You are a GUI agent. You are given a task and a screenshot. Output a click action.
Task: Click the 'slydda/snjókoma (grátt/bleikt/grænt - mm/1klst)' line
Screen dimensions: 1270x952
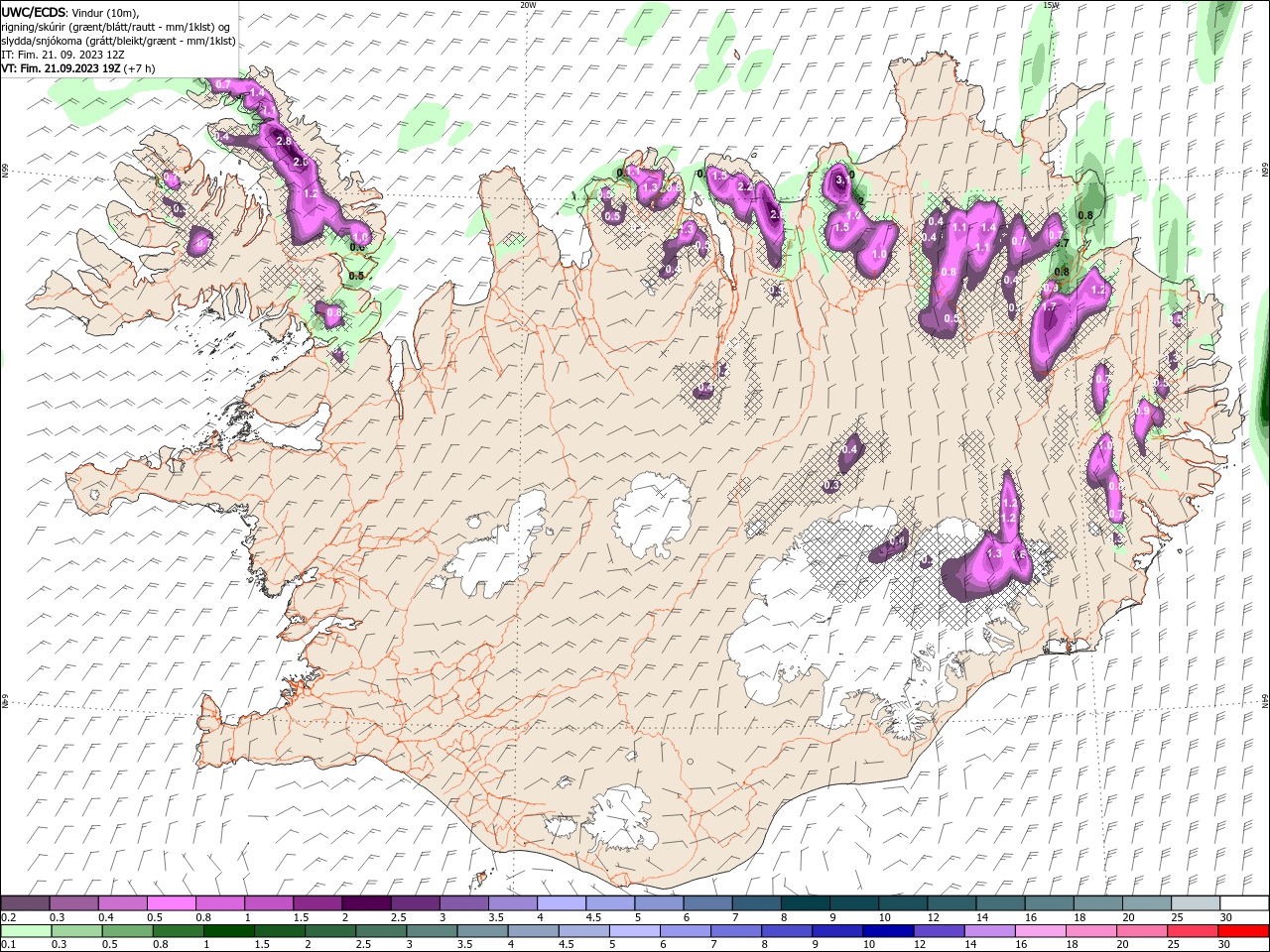118,41
